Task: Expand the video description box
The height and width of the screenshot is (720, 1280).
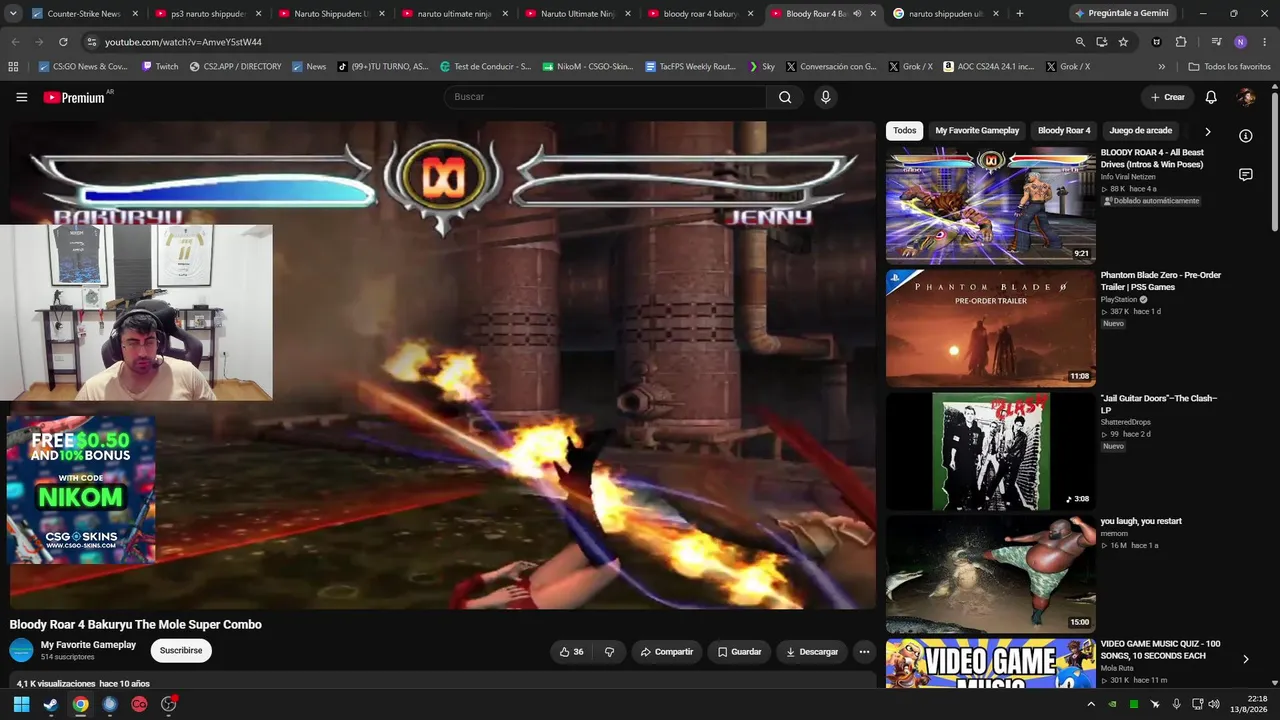Action: click(x=443, y=682)
